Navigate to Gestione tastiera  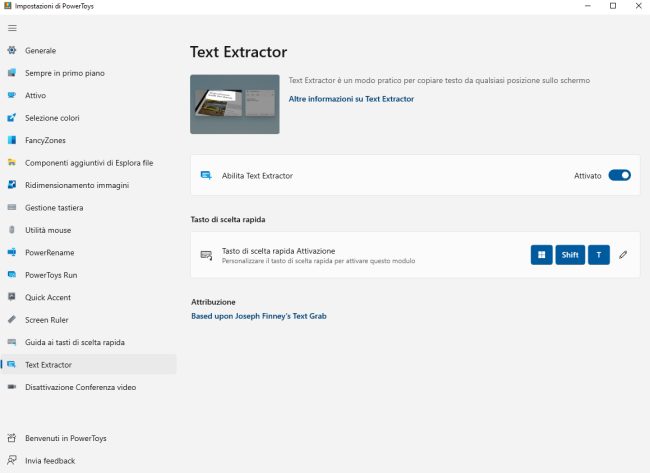coord(88,207)
